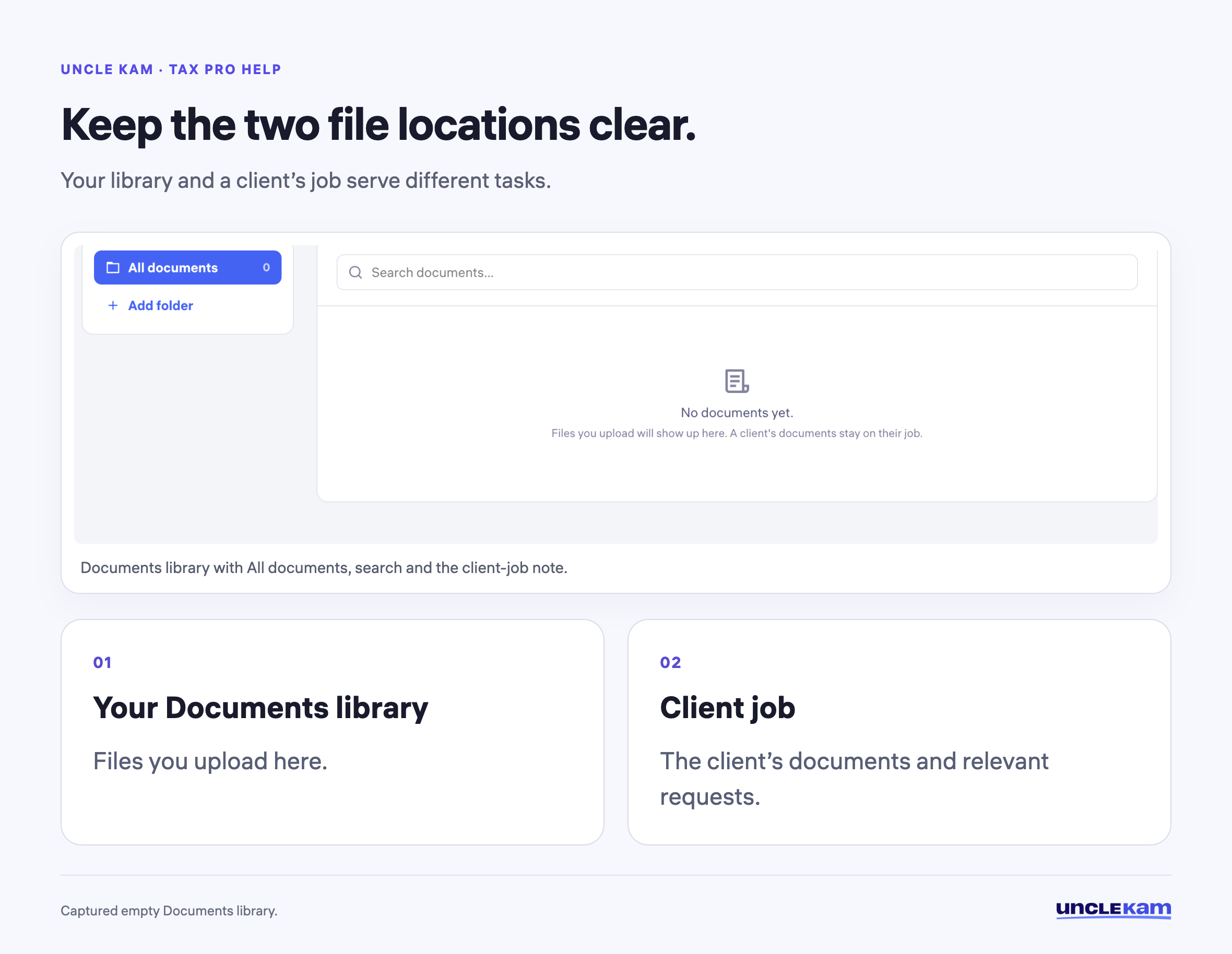The width and height of the screenshot is (1232, 954).
Task: Click the folder icon beside All documents
Action: [113, 267]
